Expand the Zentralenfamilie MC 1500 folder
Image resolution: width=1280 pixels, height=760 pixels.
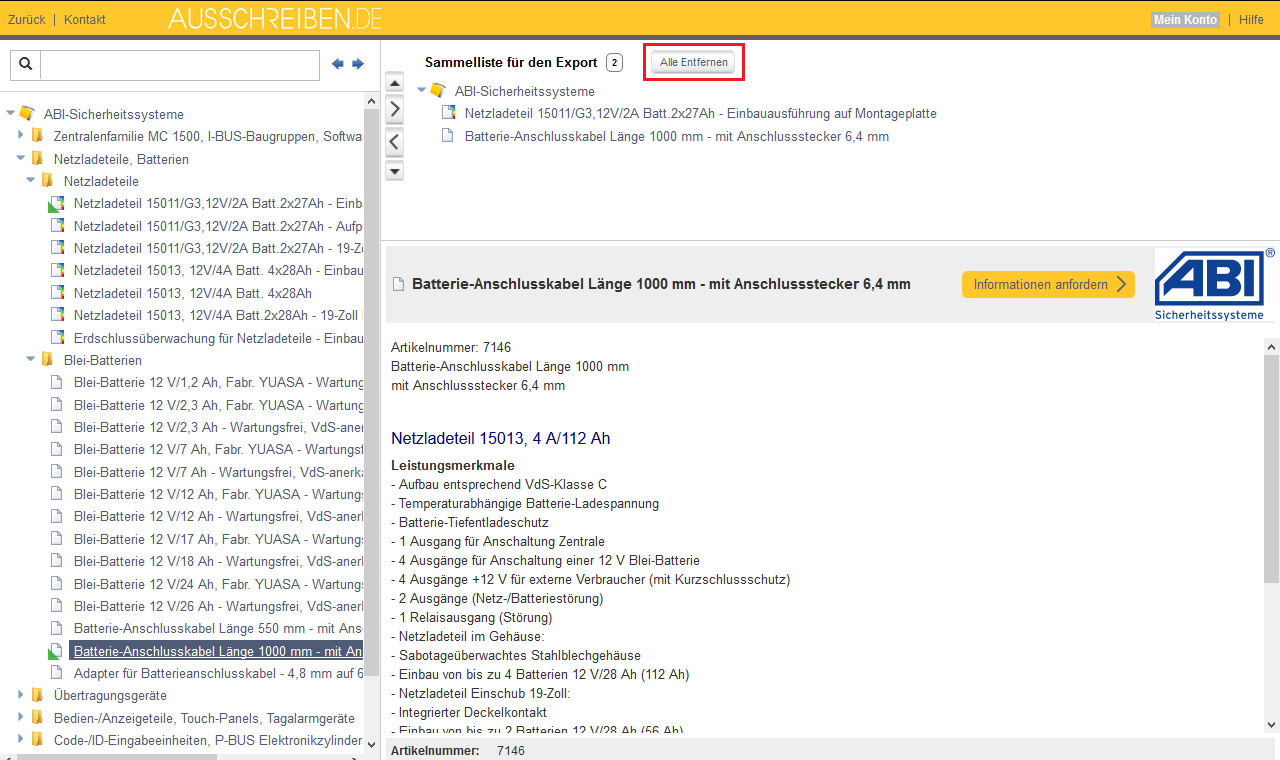[x=20, y=136]
